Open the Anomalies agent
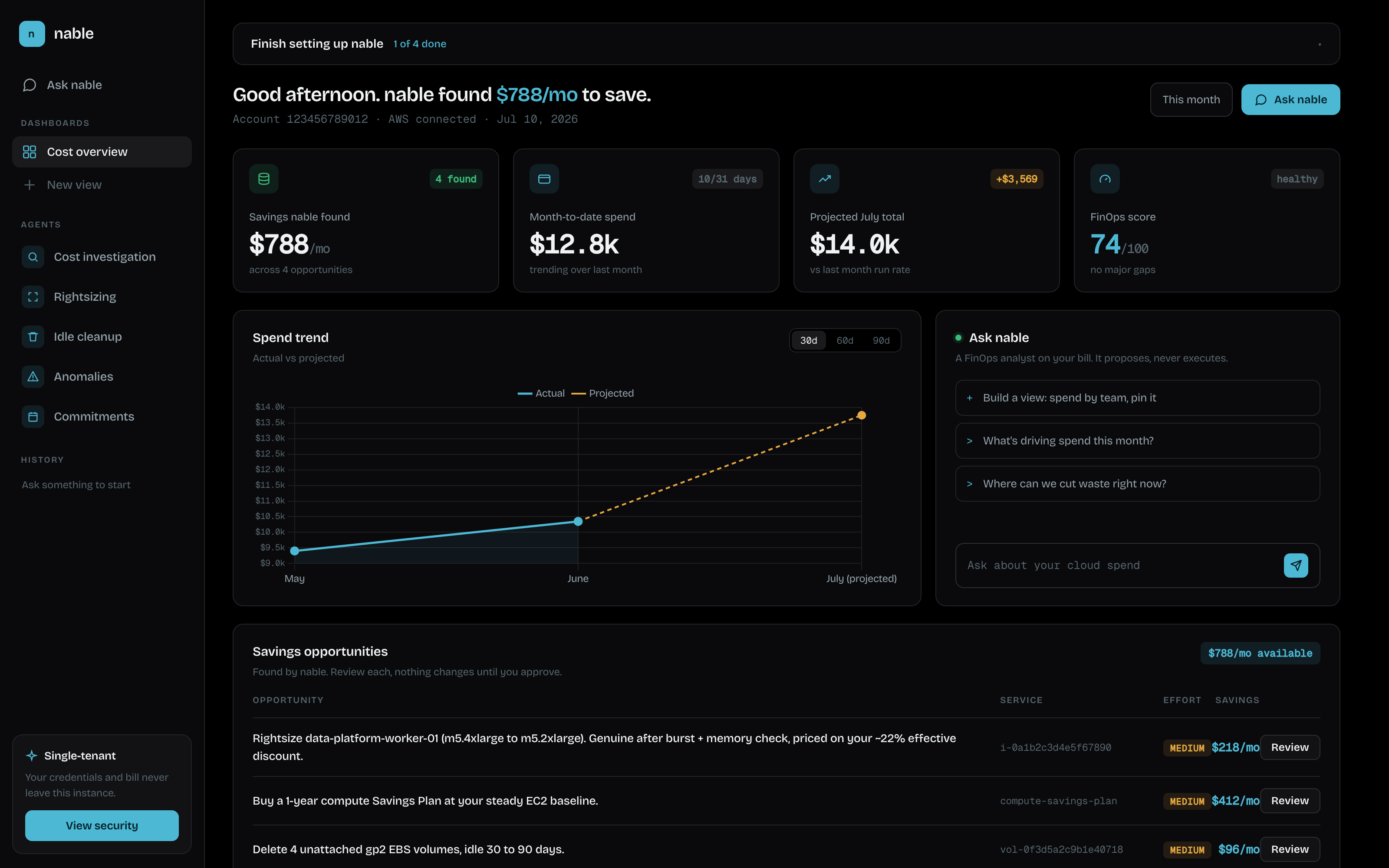The width and height of the screenshot is (1389, 868). (102, 377)
